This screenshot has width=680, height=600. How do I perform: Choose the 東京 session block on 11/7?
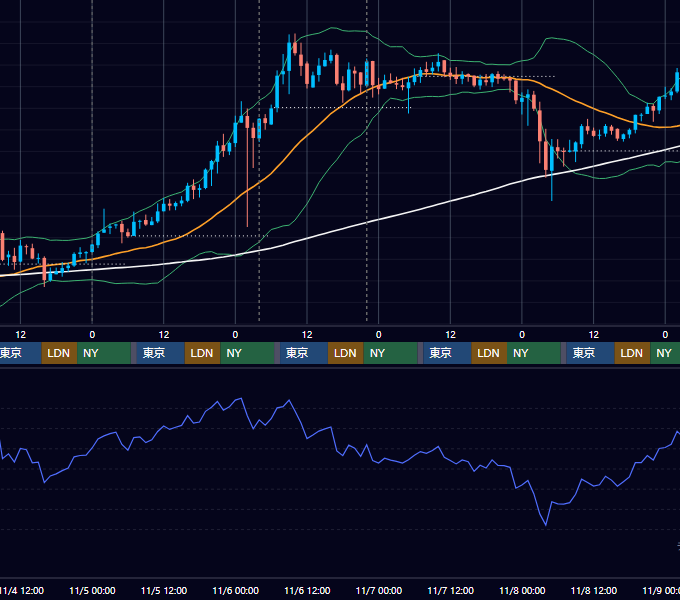(x=447, y=353)
